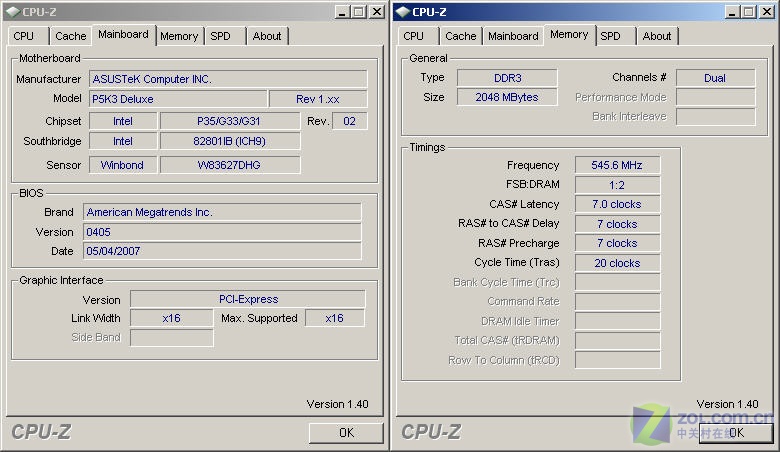Minimize the right CPU-Z window
Image resolution: width=780 pixels, height=452 pixels.
732,12
